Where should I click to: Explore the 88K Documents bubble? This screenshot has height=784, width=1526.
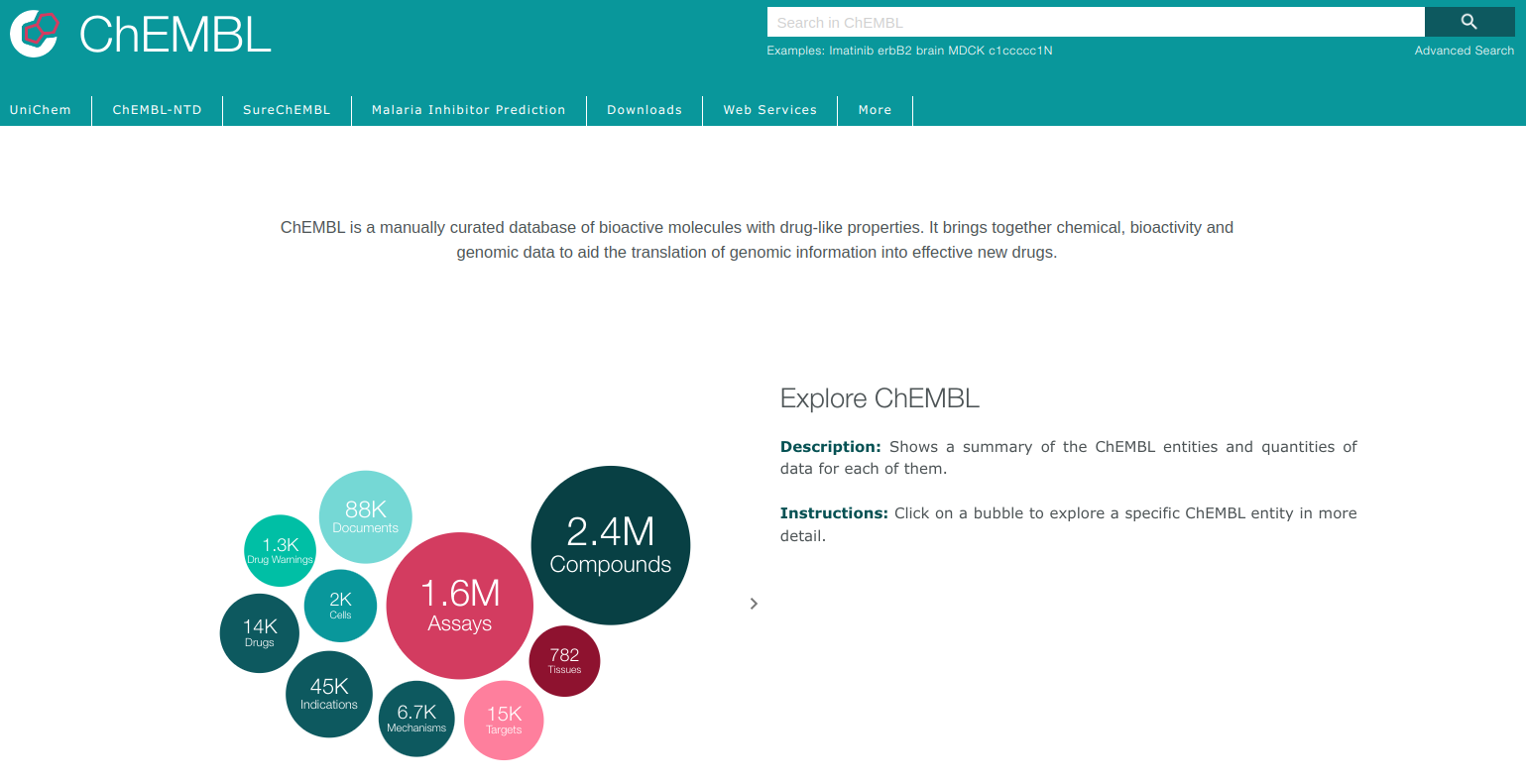tap(365, 516)
